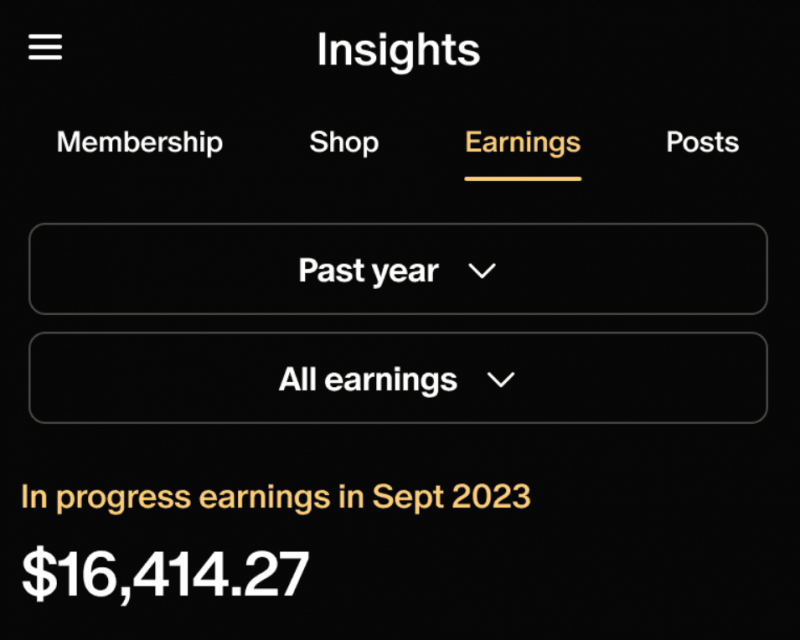The height and width of the screenshot is (640, 800).
Task: Click the "Past year" label text
Action: [368, 271]
